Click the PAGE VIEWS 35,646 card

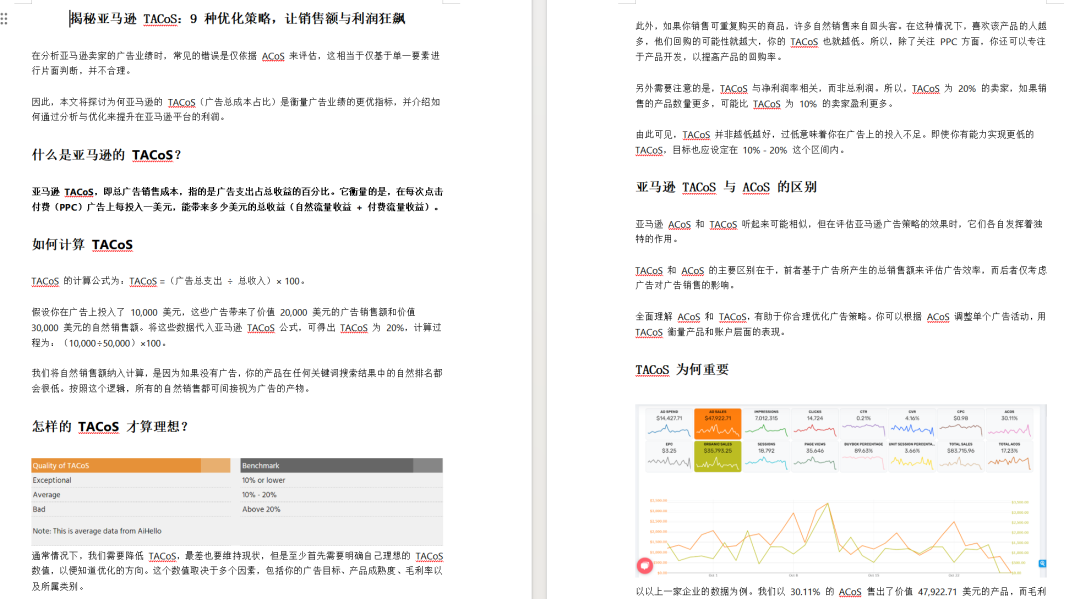pos(815,456)
